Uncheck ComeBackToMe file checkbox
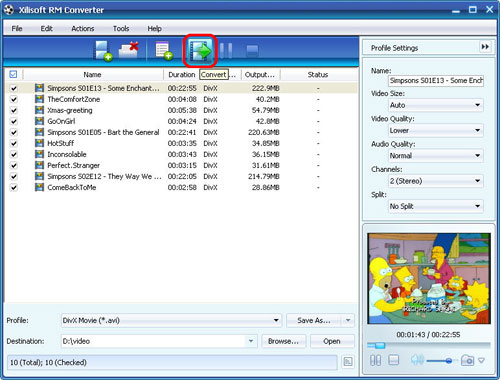This screenshot has width=500, height=380. [13, 187]
